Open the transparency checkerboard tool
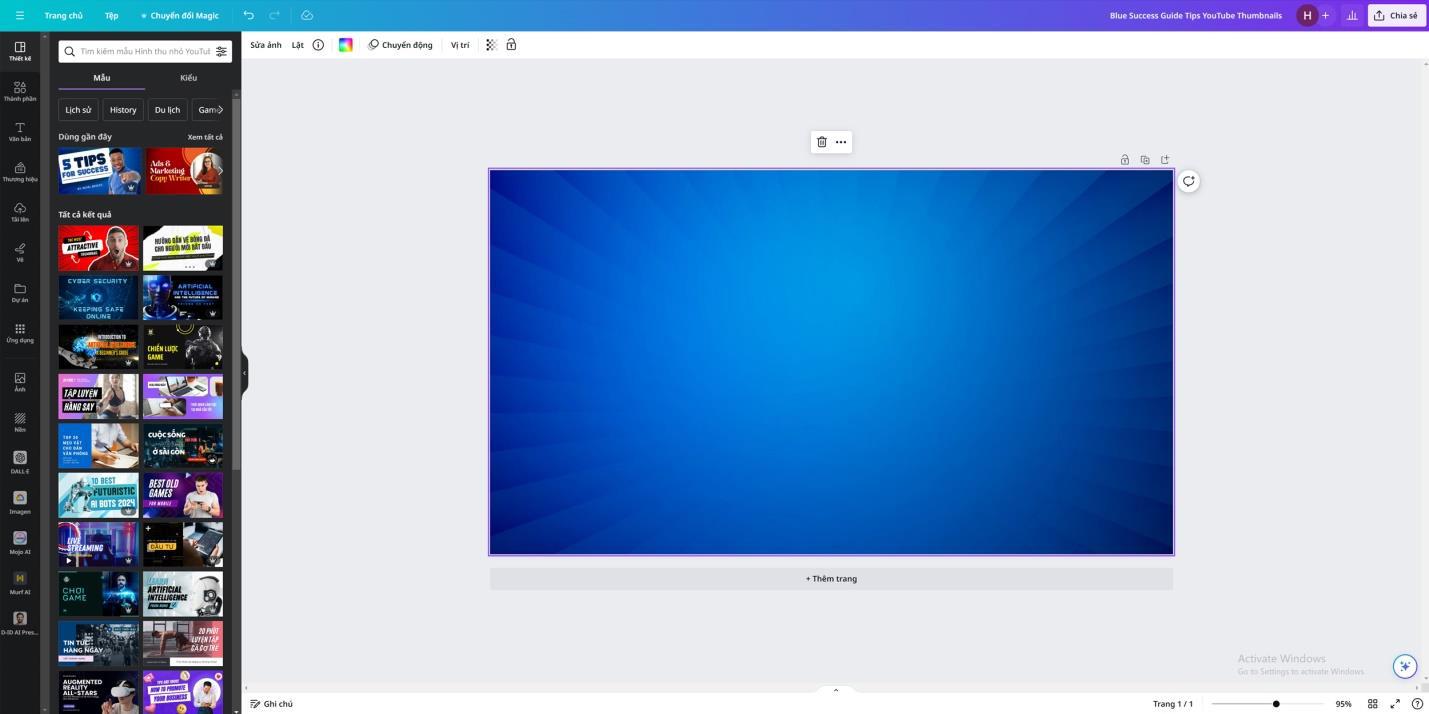The width and height of the screenshot is (1429, 714). (x=491, y=45)
